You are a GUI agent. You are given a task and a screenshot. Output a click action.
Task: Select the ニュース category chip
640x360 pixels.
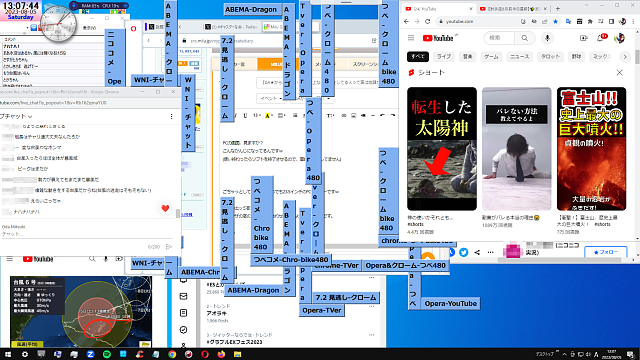click(x=520, y=56)
